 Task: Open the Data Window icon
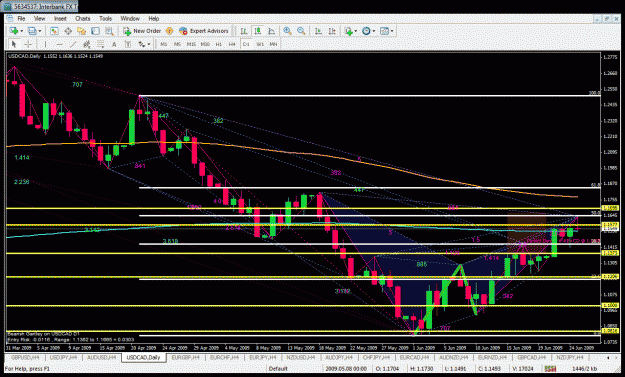(x=68, y=31)
